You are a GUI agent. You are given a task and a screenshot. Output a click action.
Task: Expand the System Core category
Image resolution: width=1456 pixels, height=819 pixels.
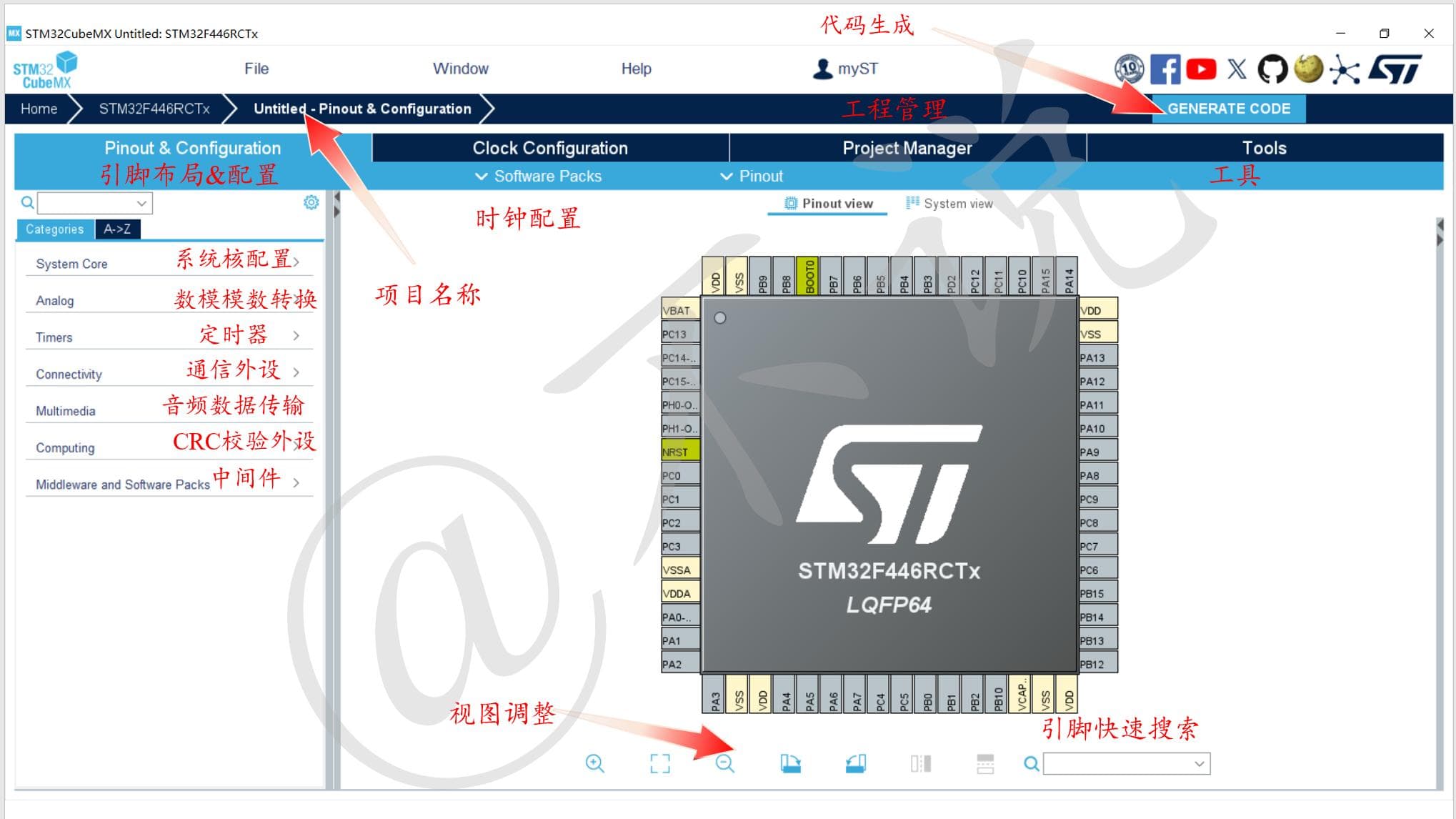(x=169, y=263)
